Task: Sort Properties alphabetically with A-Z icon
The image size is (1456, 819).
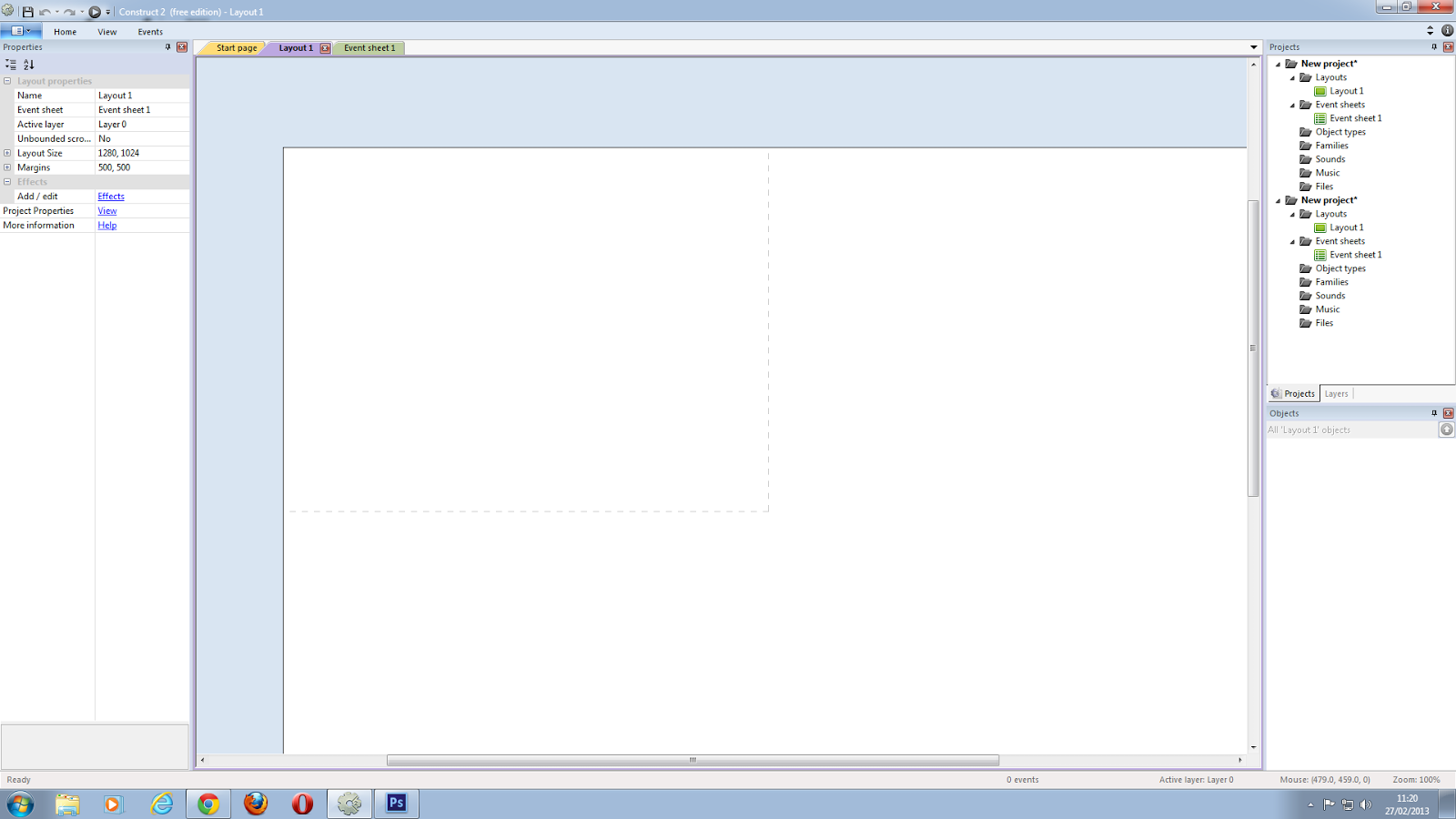Action: pyautogui.click(x=29, y=65)
